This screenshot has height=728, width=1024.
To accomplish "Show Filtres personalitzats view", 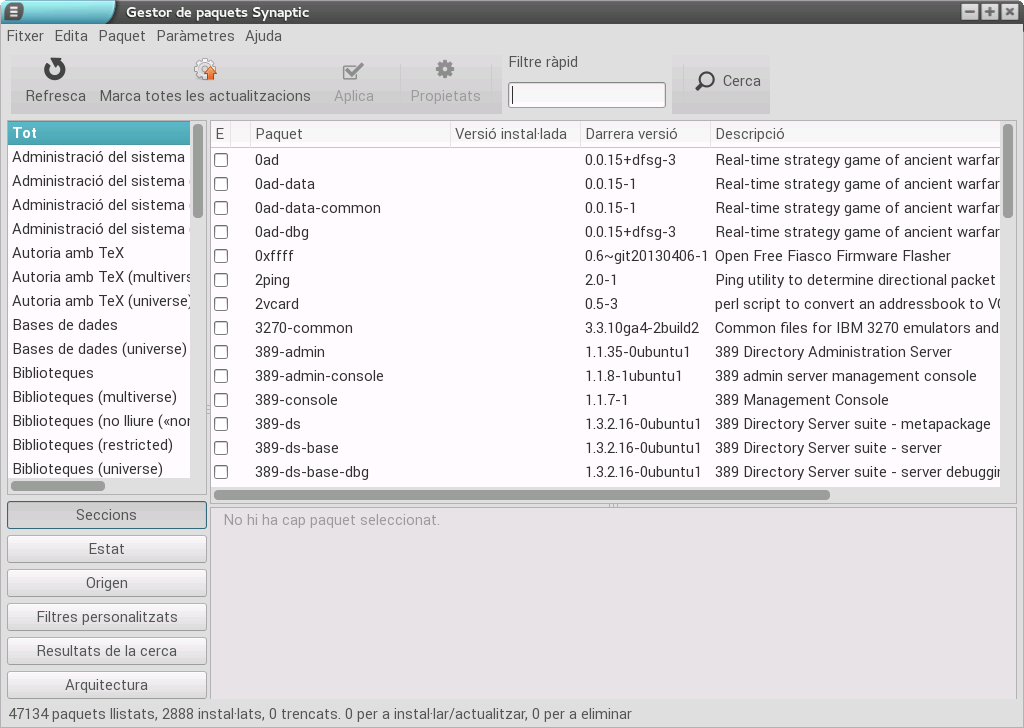I will coord(107,617).
